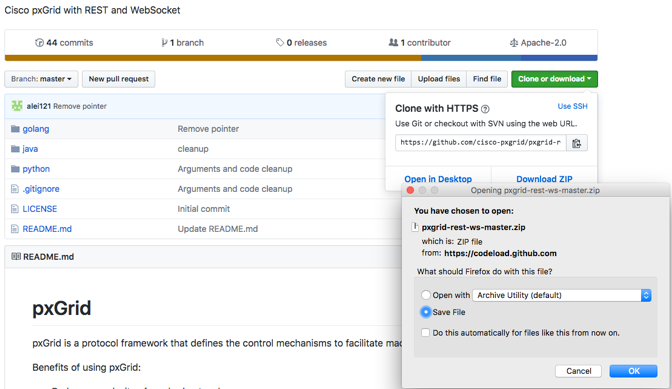Image resolution: width=672 pixels, height=389 pixels.
Task: Click the .gitignore file icon
Action: (15, 189)
